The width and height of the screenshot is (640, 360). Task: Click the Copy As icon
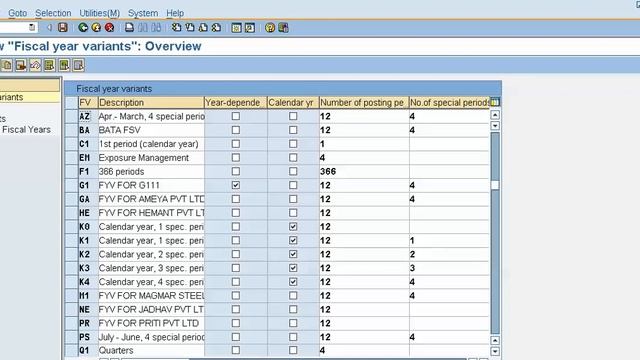pos(7,65)
